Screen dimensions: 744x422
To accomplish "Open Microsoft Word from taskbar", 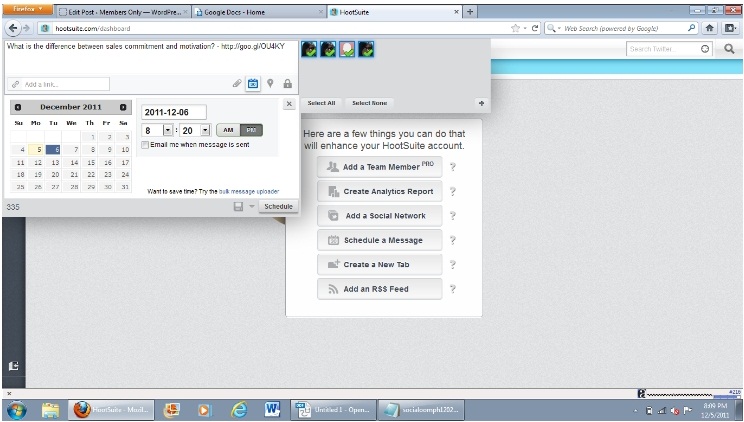I will pos(272,410).
